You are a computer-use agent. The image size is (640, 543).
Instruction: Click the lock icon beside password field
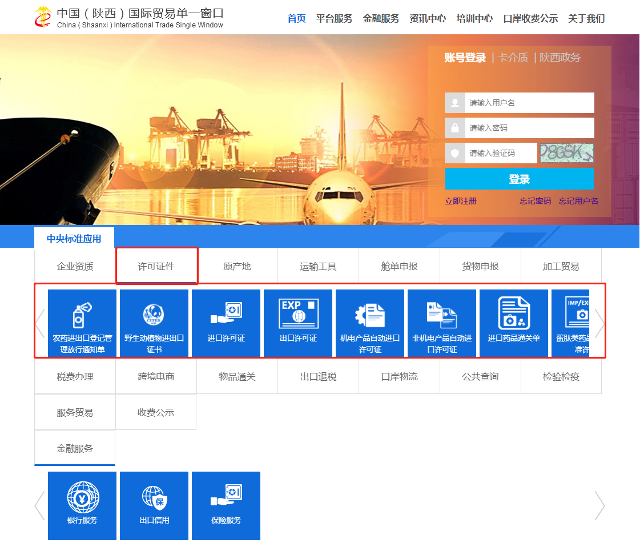pyautogui.click(x=455, y=128)
